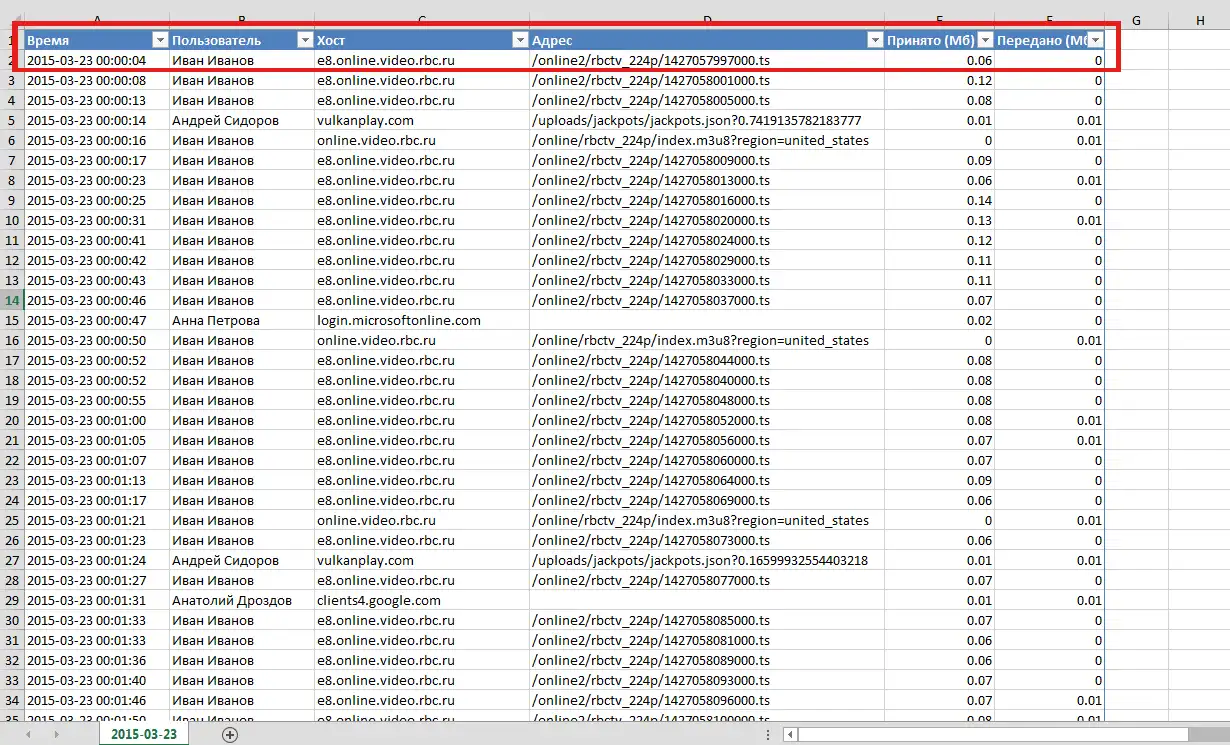
Task: Select Анна Петрова user cell
Action: [x=241, y=320]
